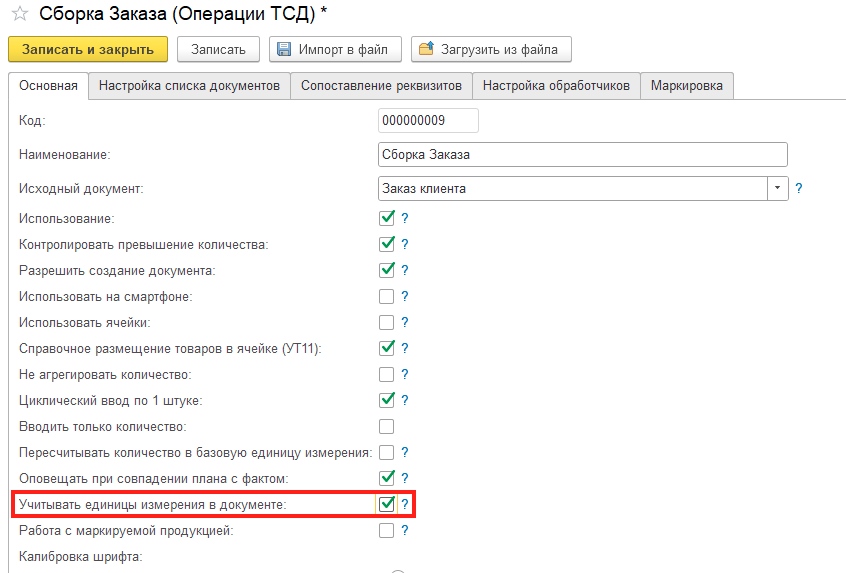Image resolution: width=846 pixels, height=573 pixels.
Task: Click the Калибровка шрифта label
Action: [x=80, y=556]
